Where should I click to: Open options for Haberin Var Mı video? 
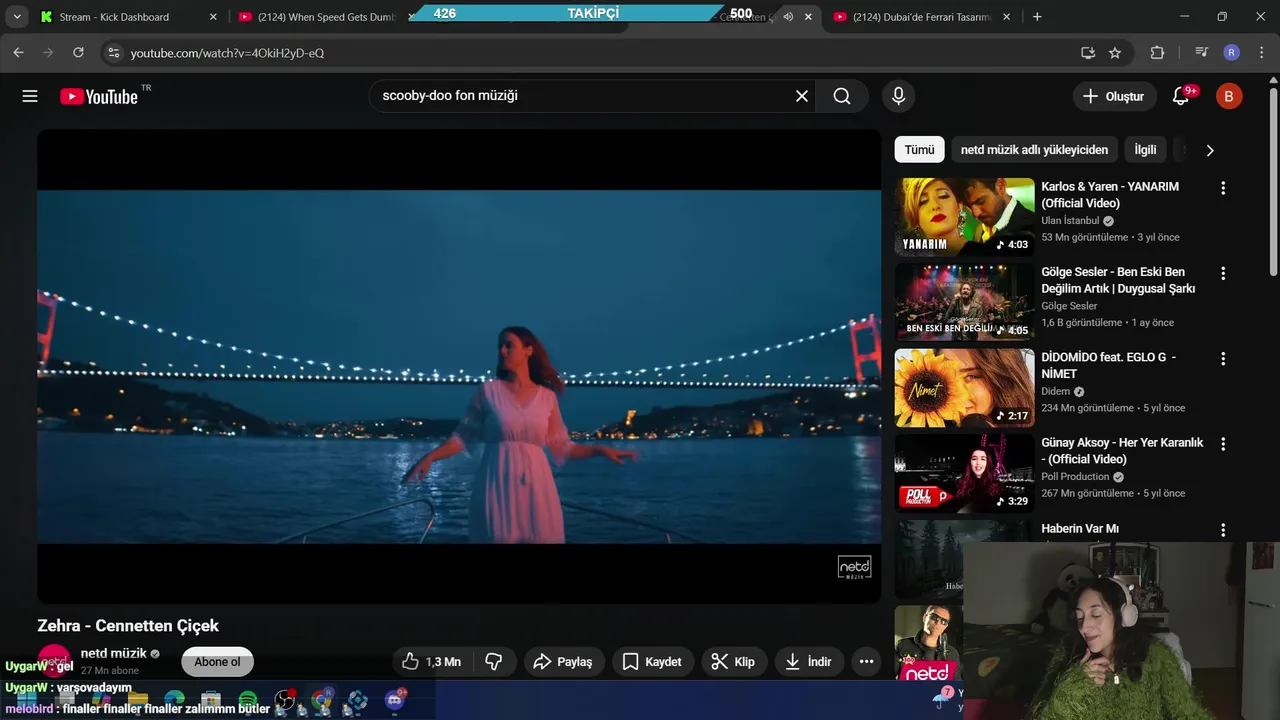(x=1222, y=530)
